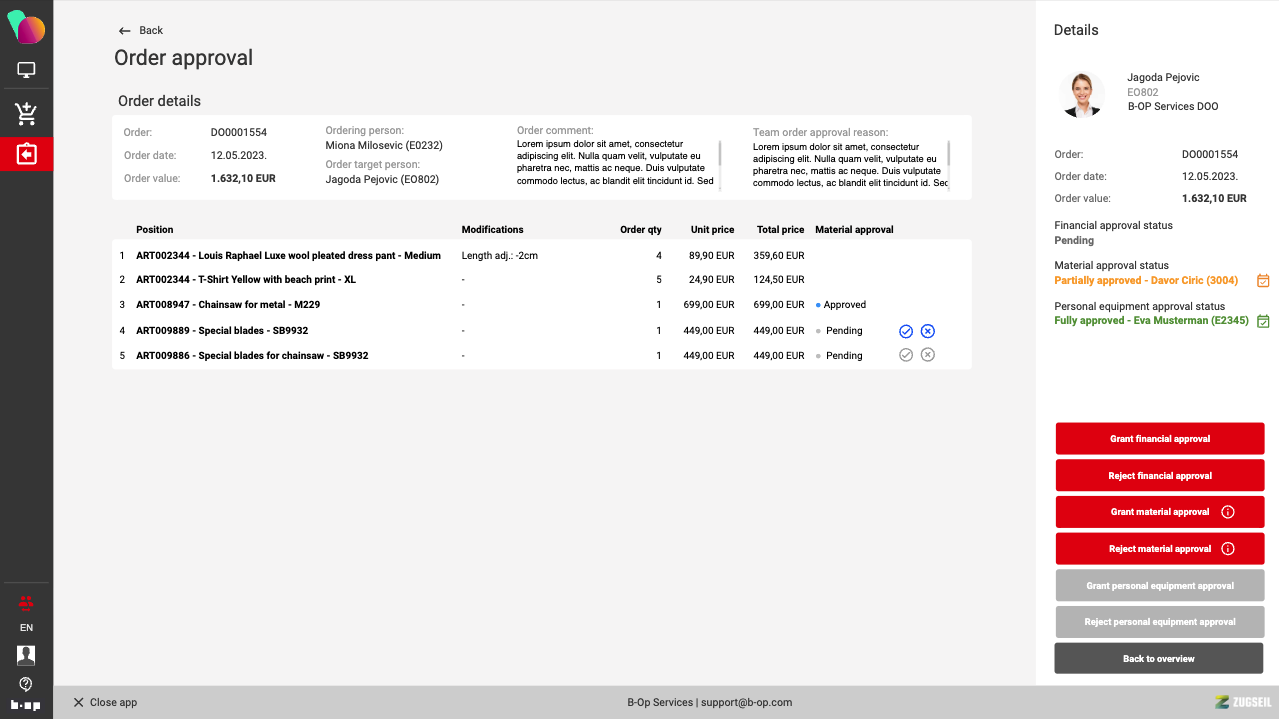Click info icon on Grant material approval
Screen dimensions: 1279x719
pyautogui.click(x=1228, y=512)
